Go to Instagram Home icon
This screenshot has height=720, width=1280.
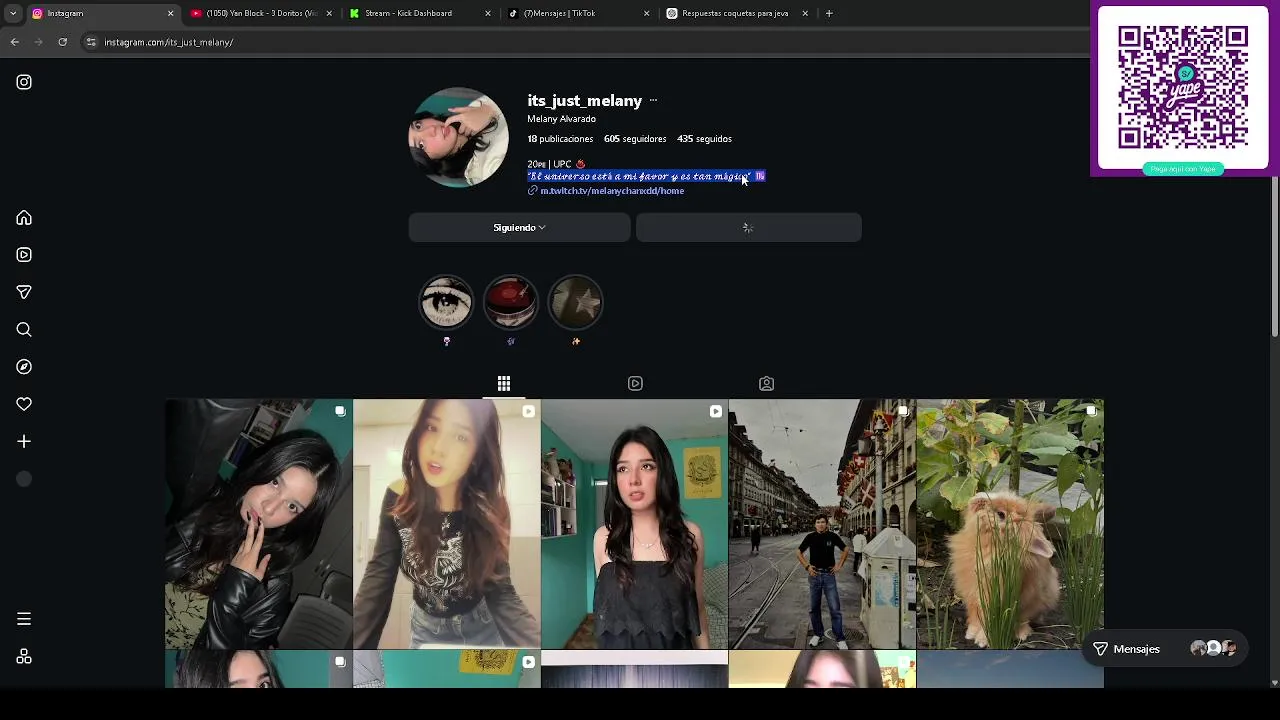[24, 218]
